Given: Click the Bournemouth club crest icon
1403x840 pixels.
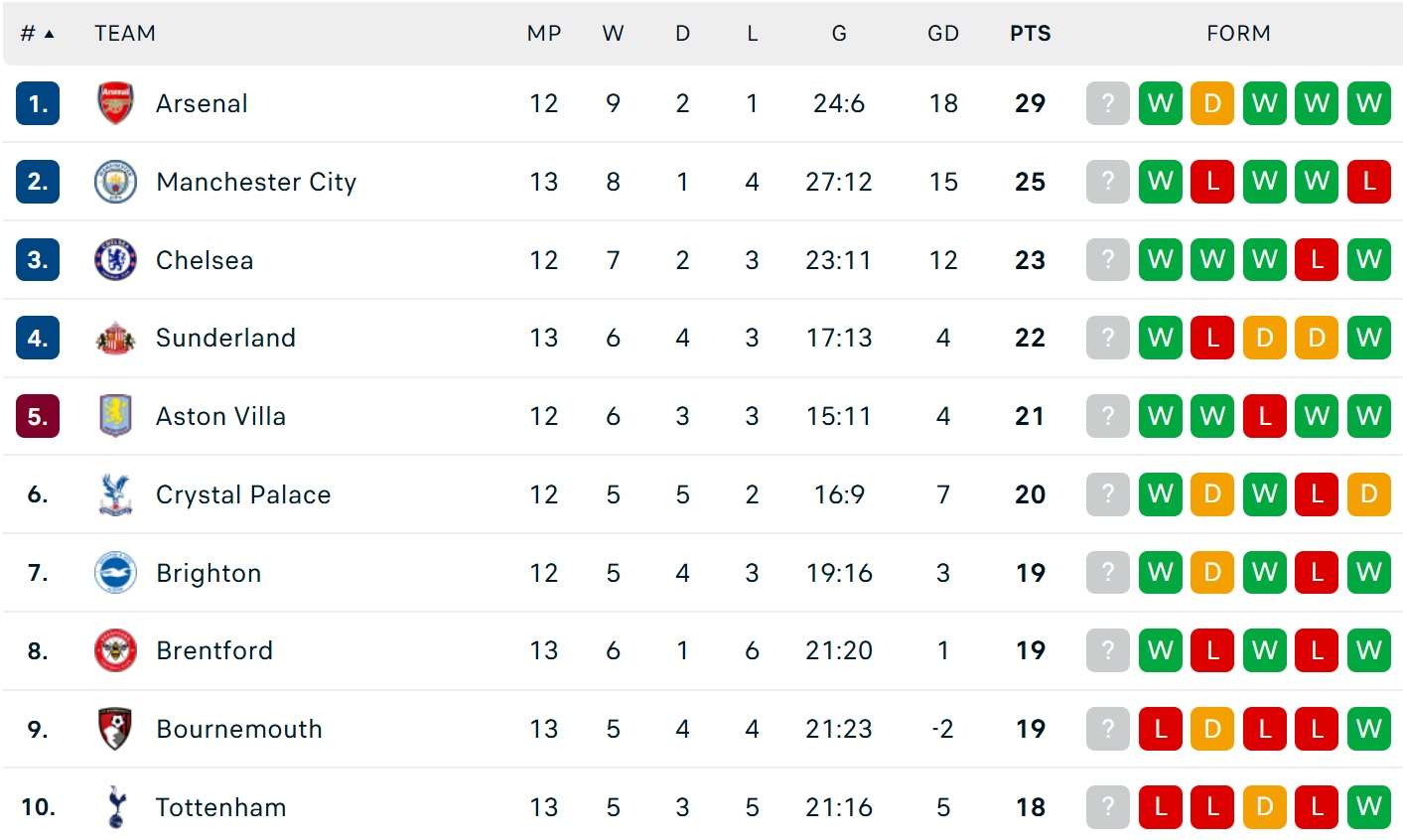Looking at the screenshot, I should click(115, 730).
